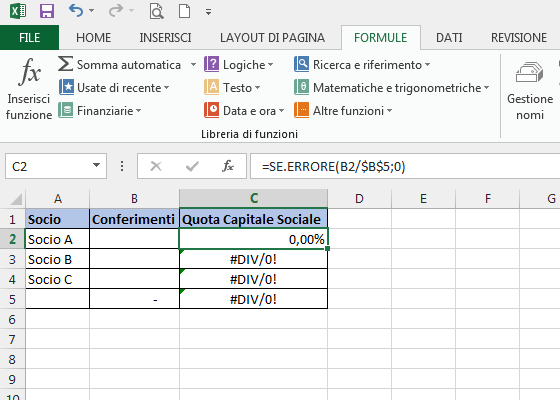The width and height of the screenshot is (560, 400).
Task: Click the New blank document icon
Action: pyautogui.click(x=184, y=11)
